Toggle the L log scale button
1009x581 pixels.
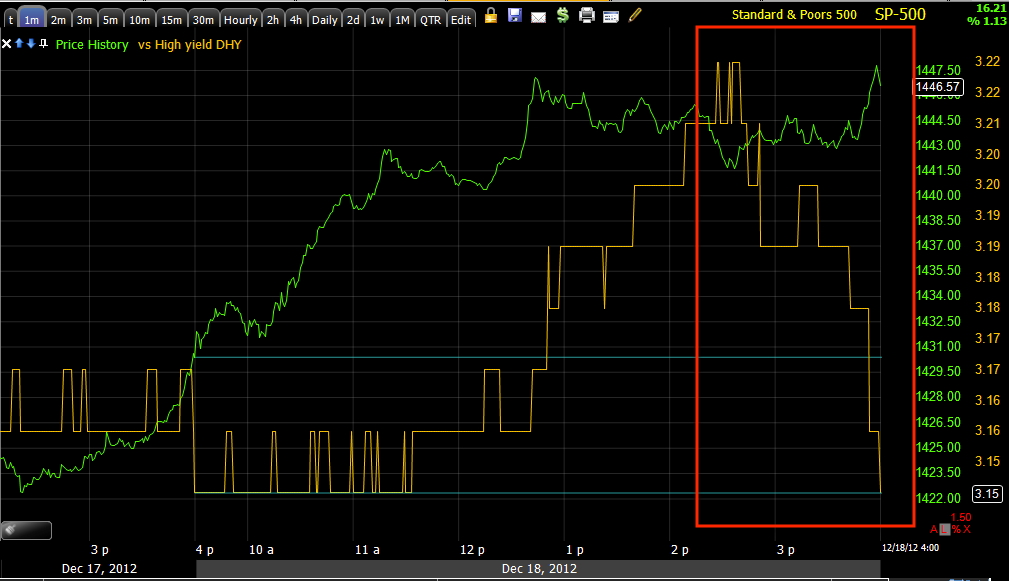pyautogui.click(x=945, y=530)
